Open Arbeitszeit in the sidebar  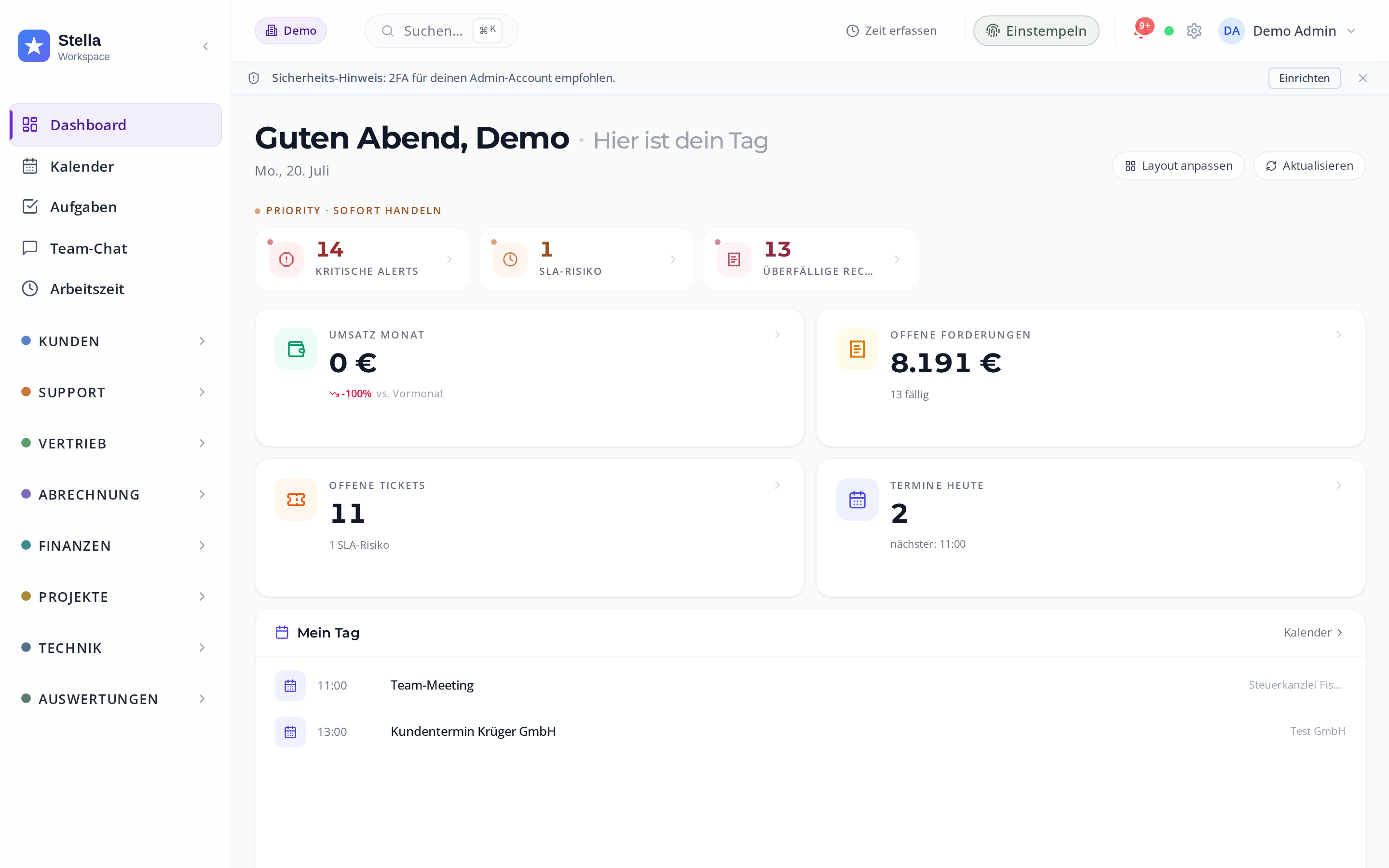pyautogui.click(x=115, y=289)
